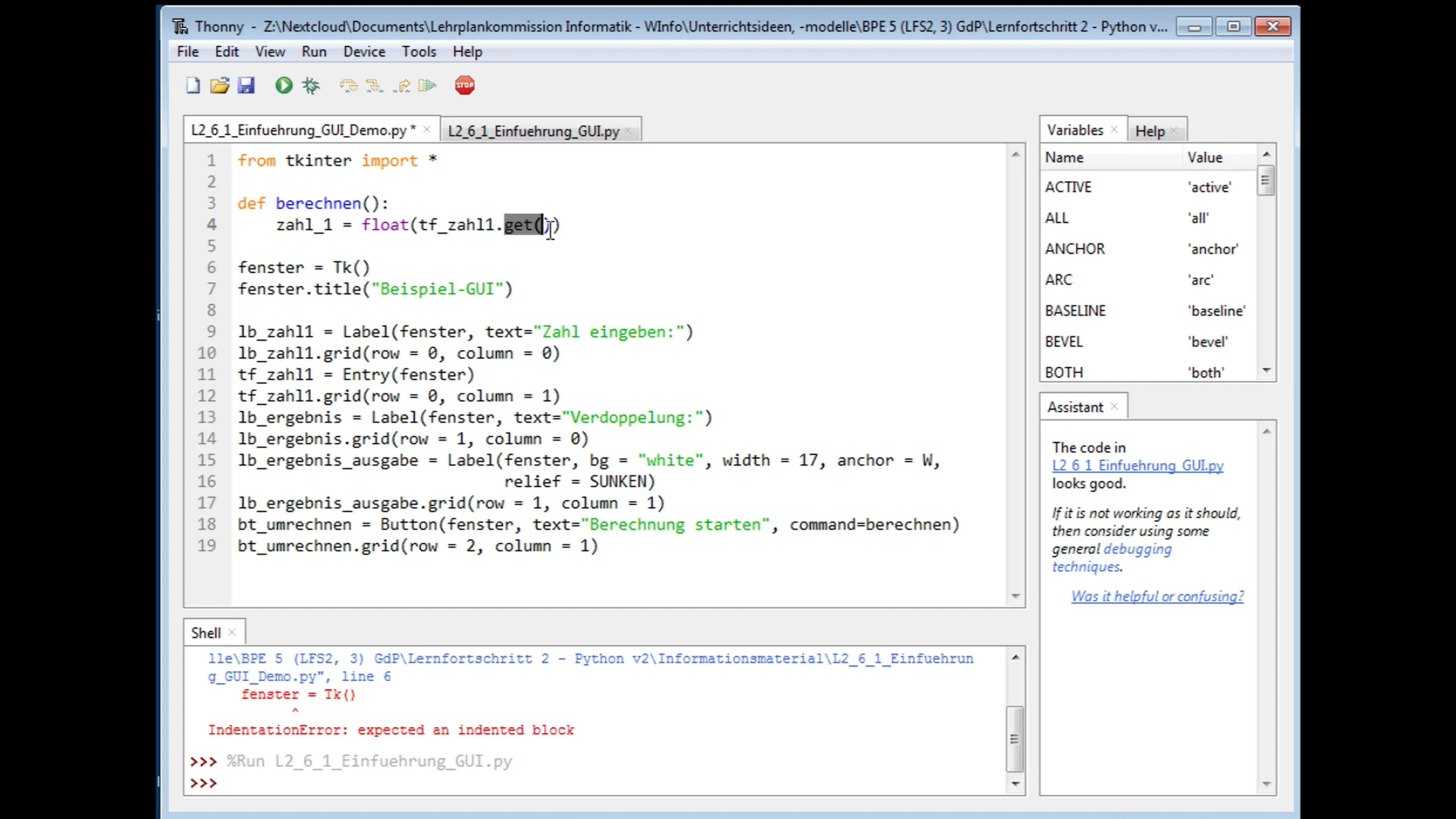Open the 'Was it helpful or confusing?' link

click(x=1157, y=596)
